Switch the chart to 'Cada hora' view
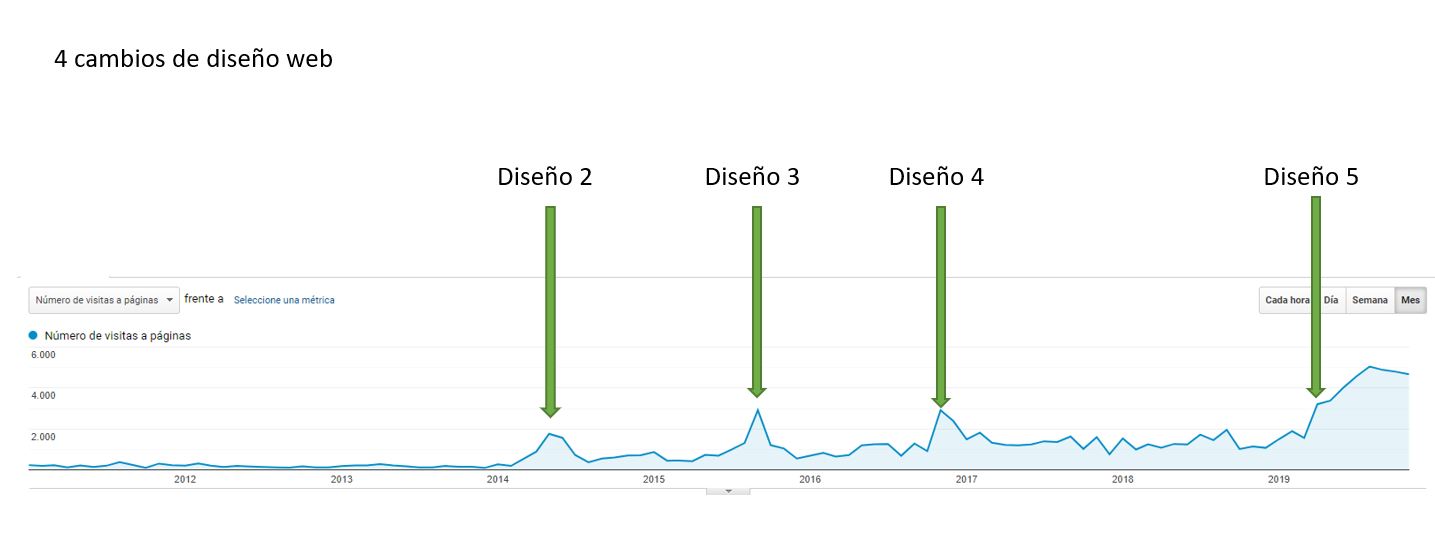The height and width of the screenshot is (551, 1435). 1287,300
